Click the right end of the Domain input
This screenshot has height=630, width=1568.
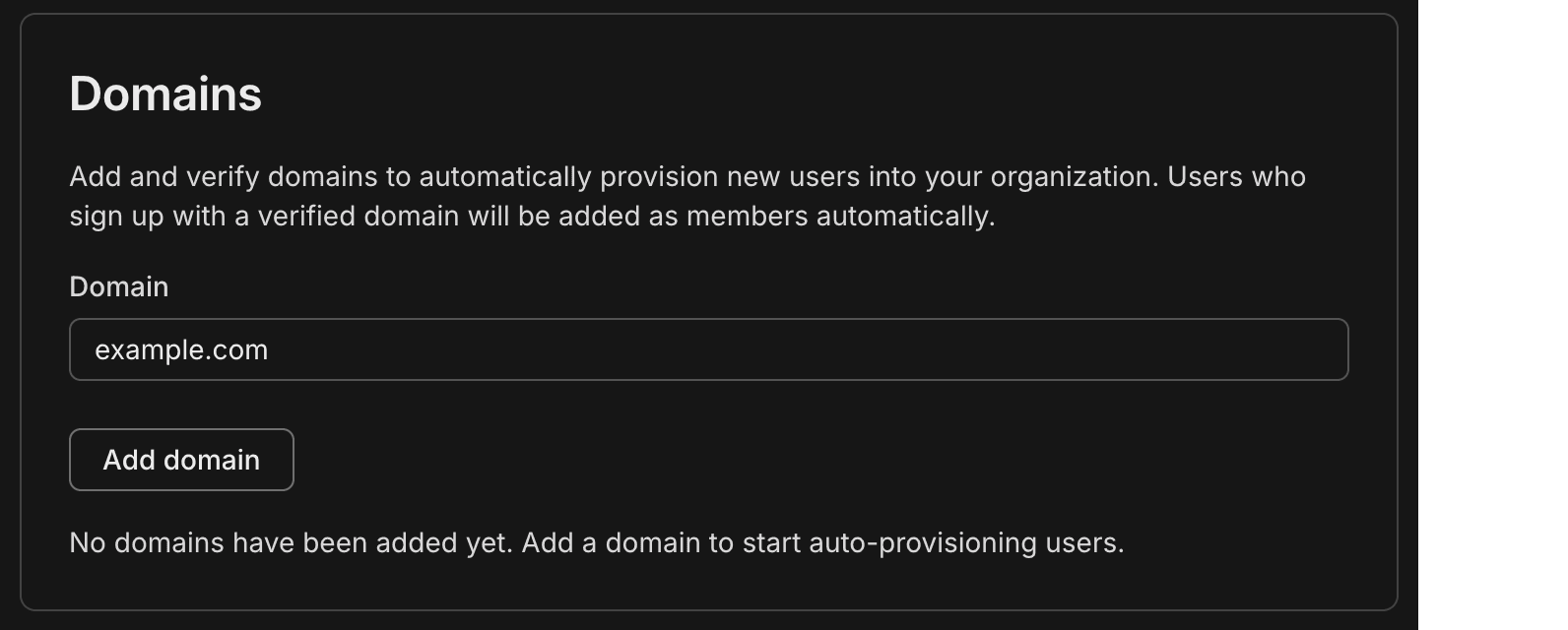1310,348
